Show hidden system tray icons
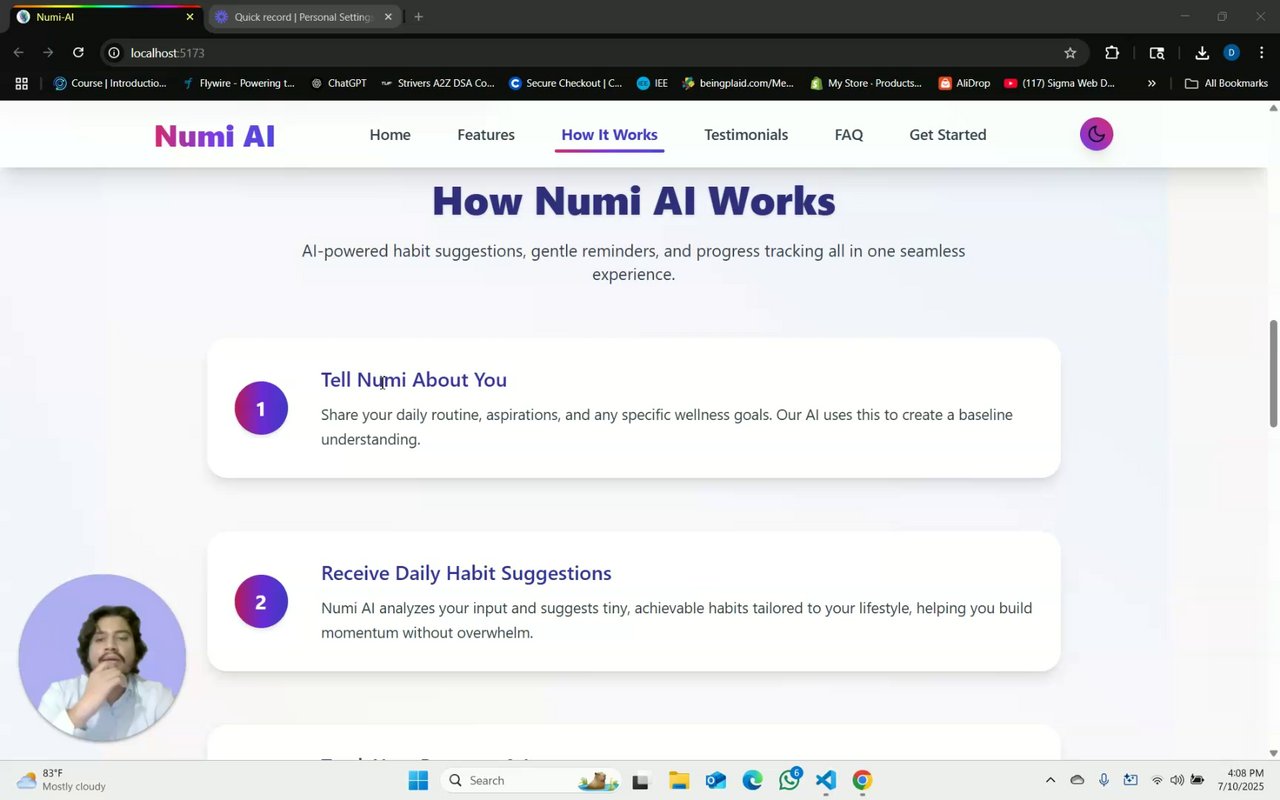This screenshot has width=1280, height=800. point(1050,780)
